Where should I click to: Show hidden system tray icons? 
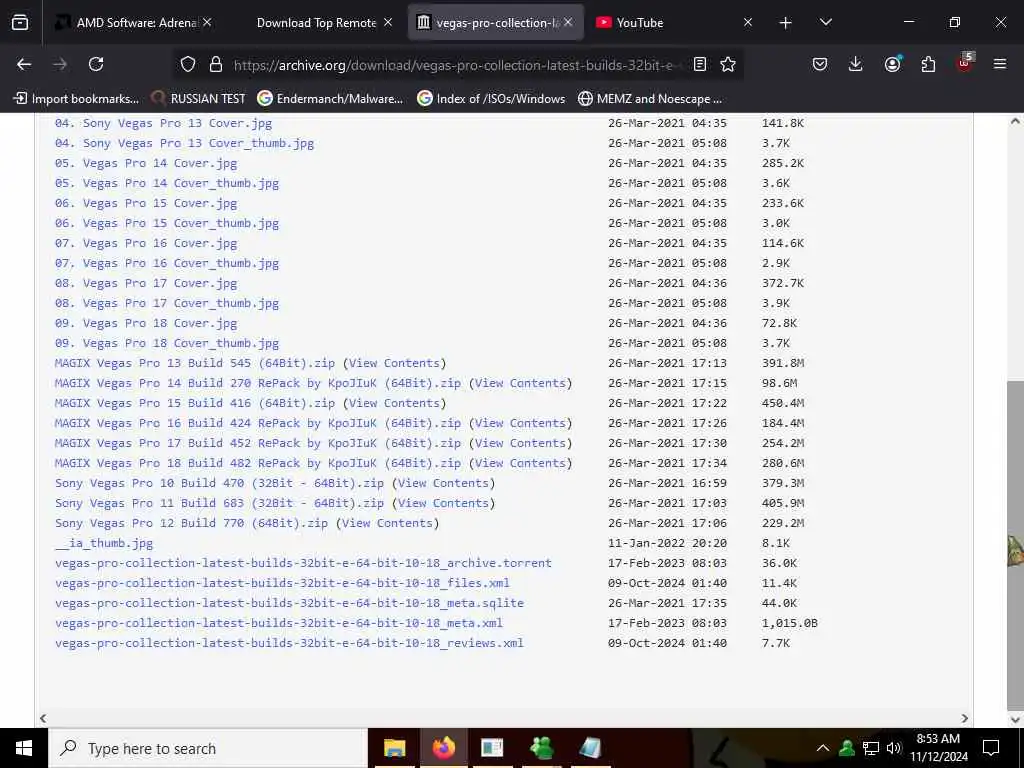coord(823,748)
